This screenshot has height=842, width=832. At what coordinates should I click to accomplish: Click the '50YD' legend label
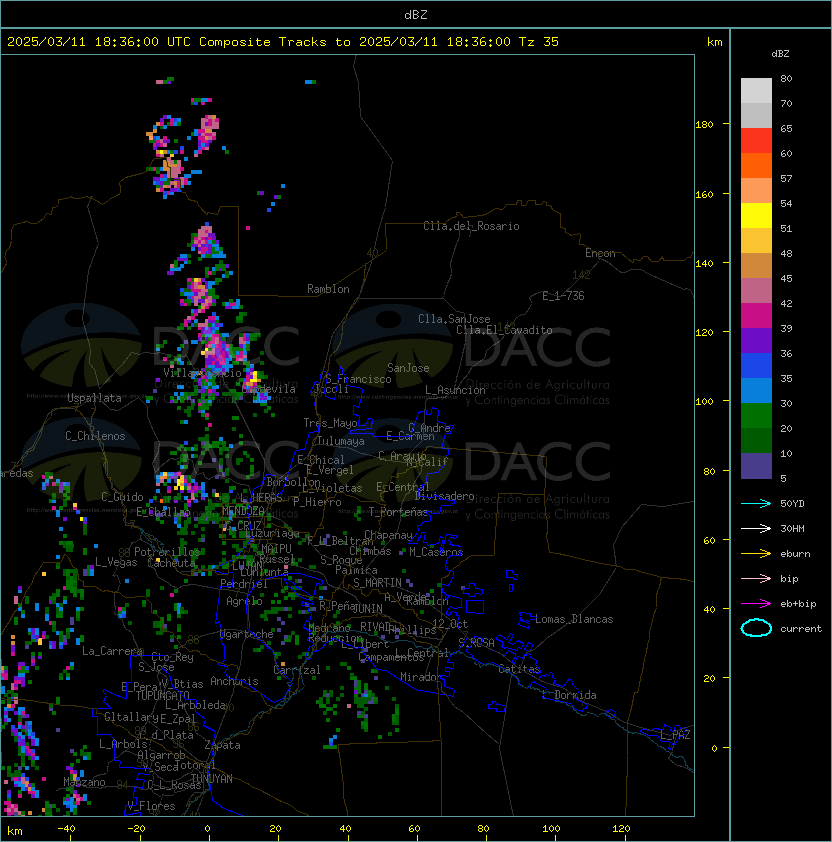click(792, 503)
